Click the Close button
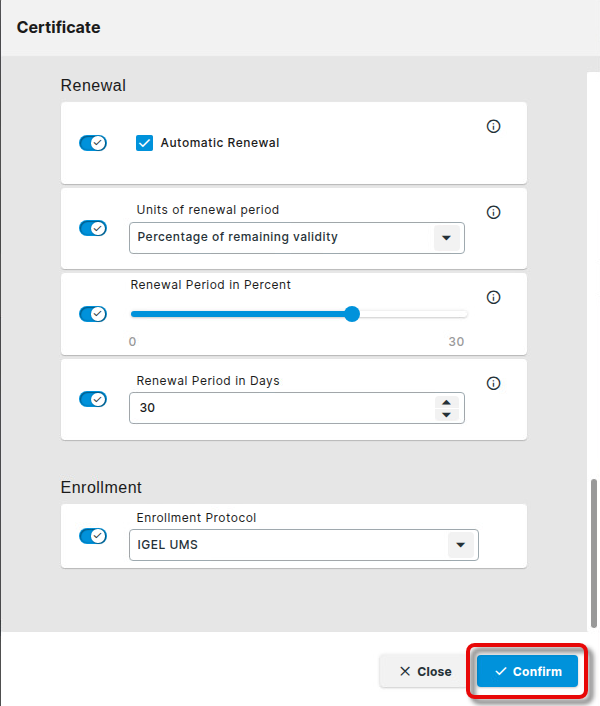 (x=425, y=671)
